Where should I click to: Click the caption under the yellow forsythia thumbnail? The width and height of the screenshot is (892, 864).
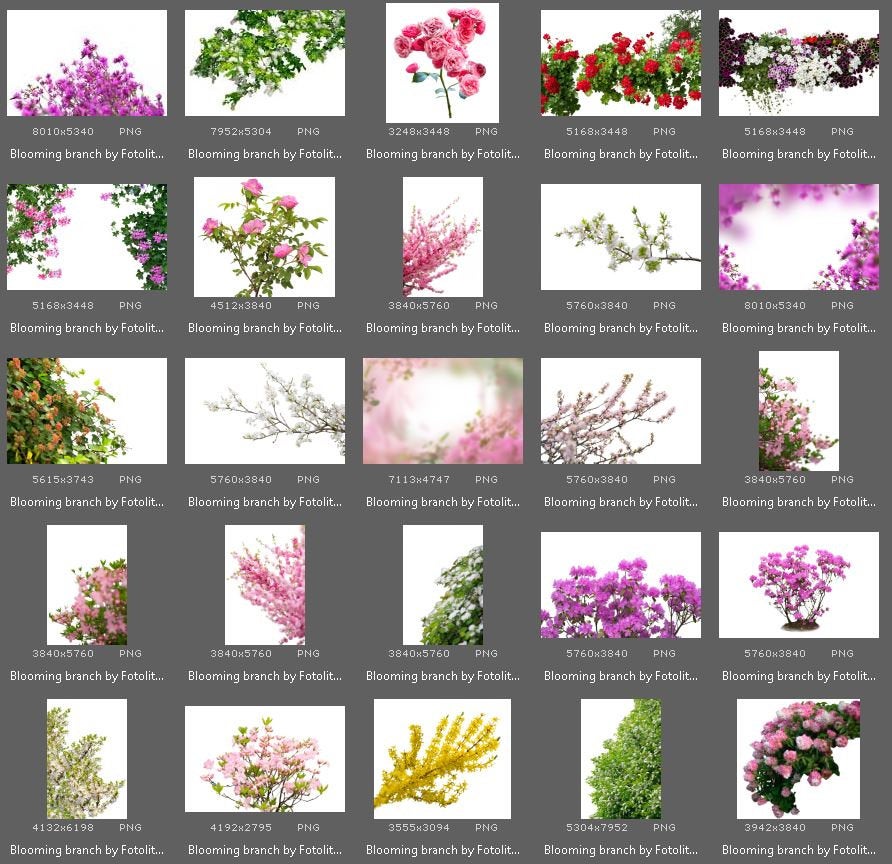click(443, 850)
